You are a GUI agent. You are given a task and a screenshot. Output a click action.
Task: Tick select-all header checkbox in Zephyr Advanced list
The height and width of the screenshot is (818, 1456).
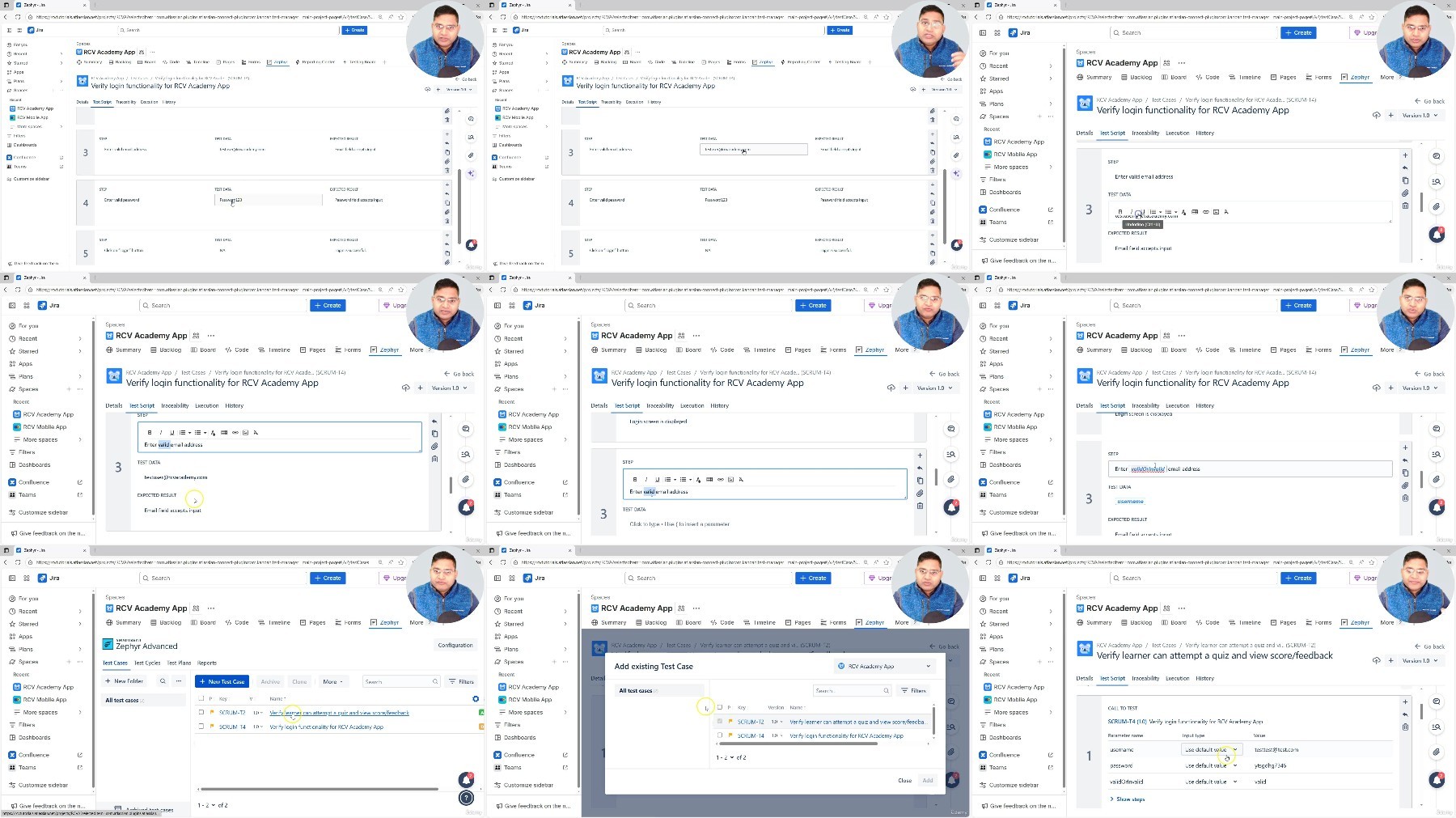pyautogui.click(x=201, y=698)
